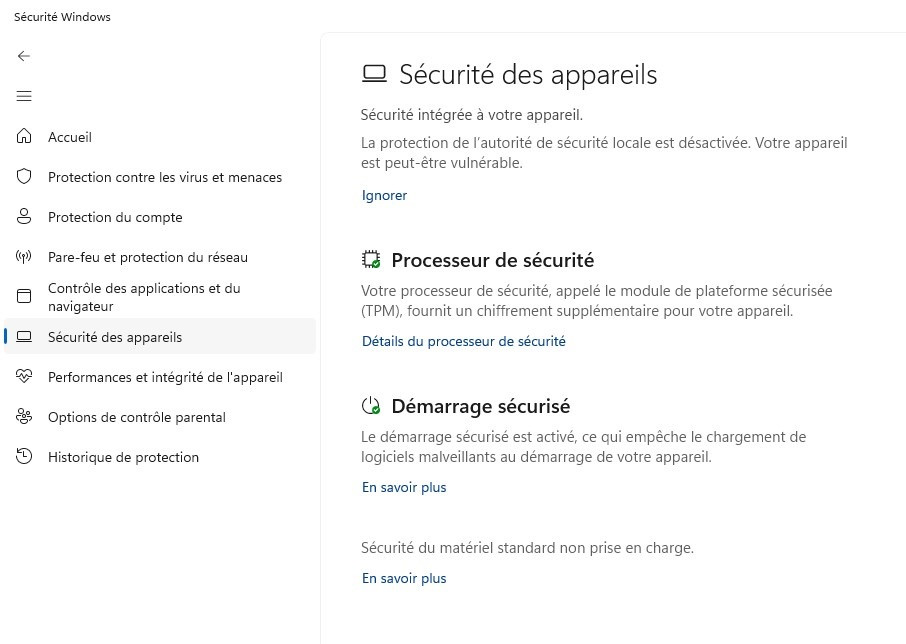This screenshot has height=644, width=906.
Task: Click the protection history clock icon
Action: tap(24, 457)
